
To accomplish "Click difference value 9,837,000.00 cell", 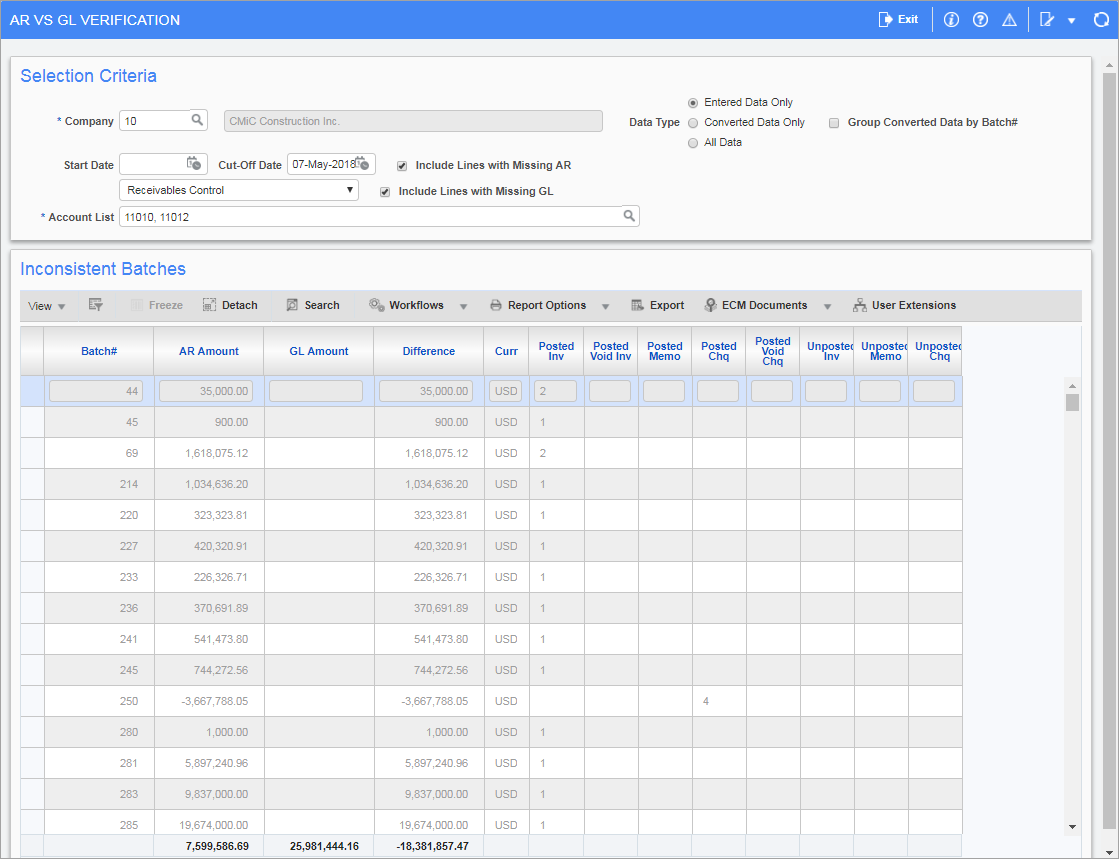I will 429,794.
